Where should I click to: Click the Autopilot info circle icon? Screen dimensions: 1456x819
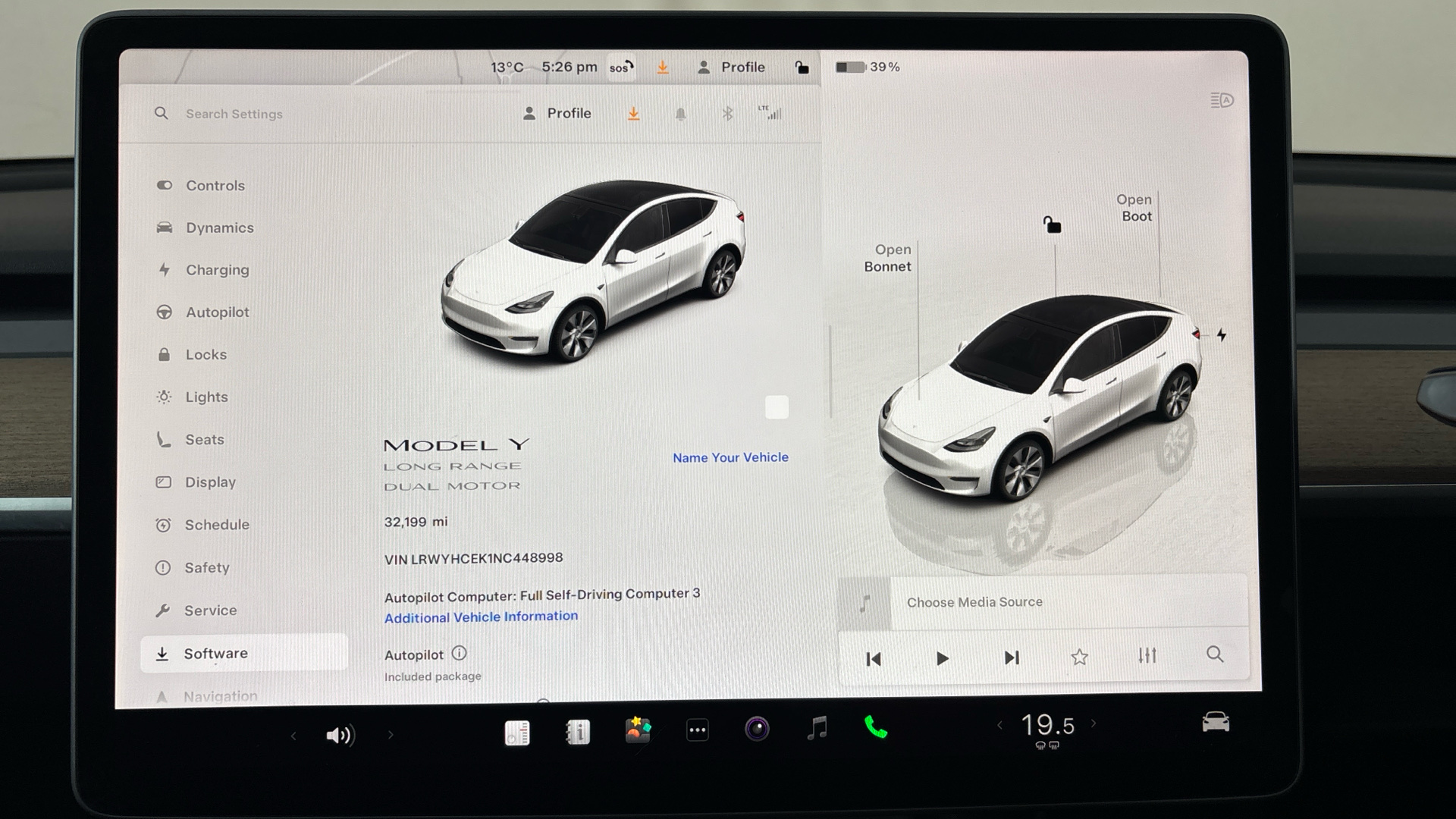pyautogui.click(x=459, y=653)
